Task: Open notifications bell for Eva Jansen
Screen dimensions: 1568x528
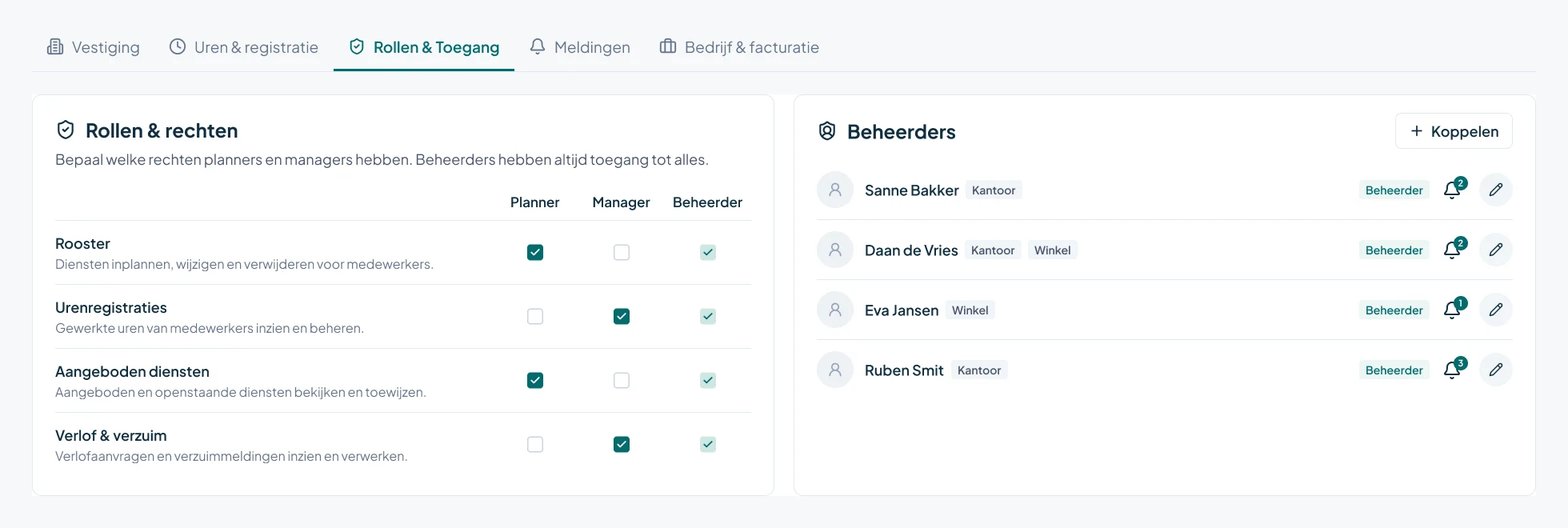Action: point(1453,310)
